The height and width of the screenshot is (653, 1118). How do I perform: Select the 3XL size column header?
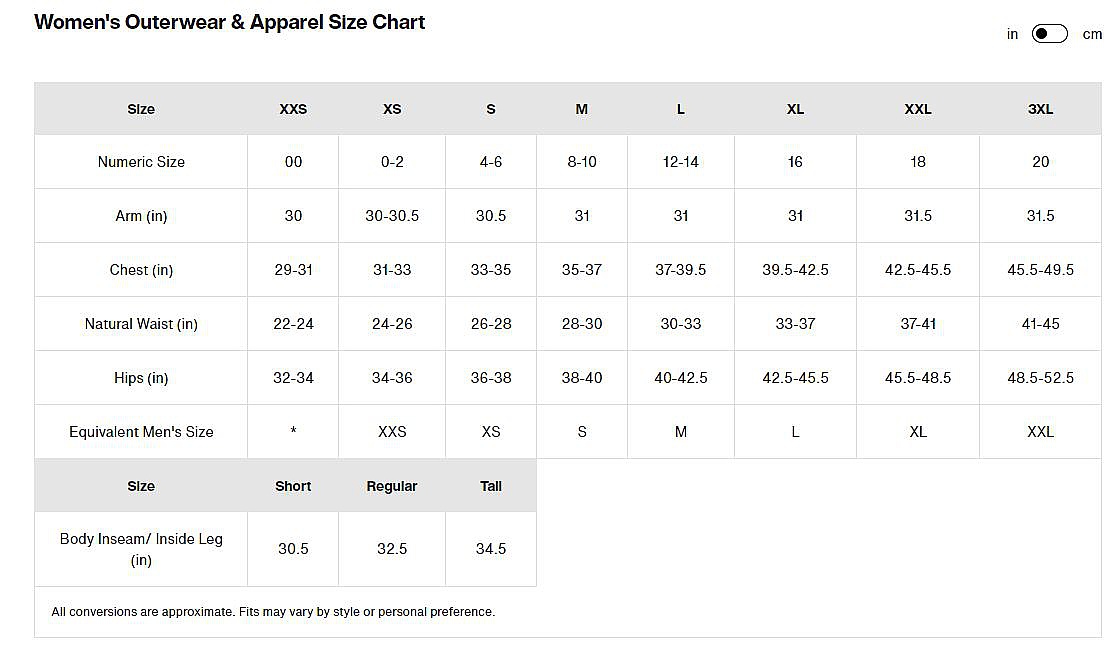coord(1040,109)
